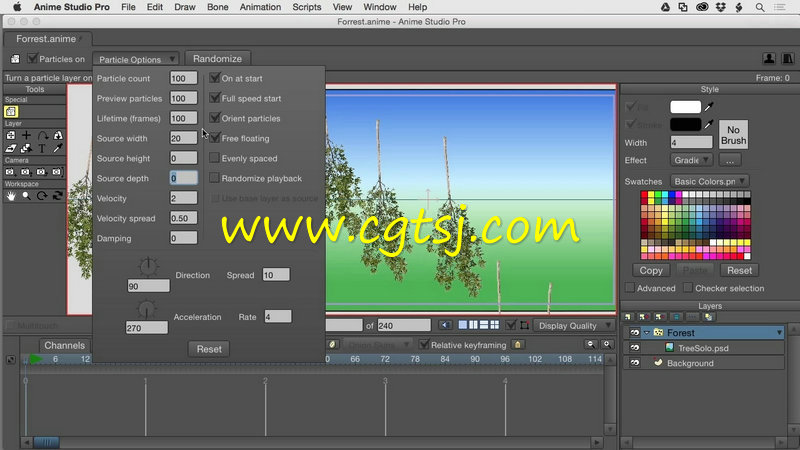
Task: Toggle Relative keyframing checkbox
Action: point(424,344)
